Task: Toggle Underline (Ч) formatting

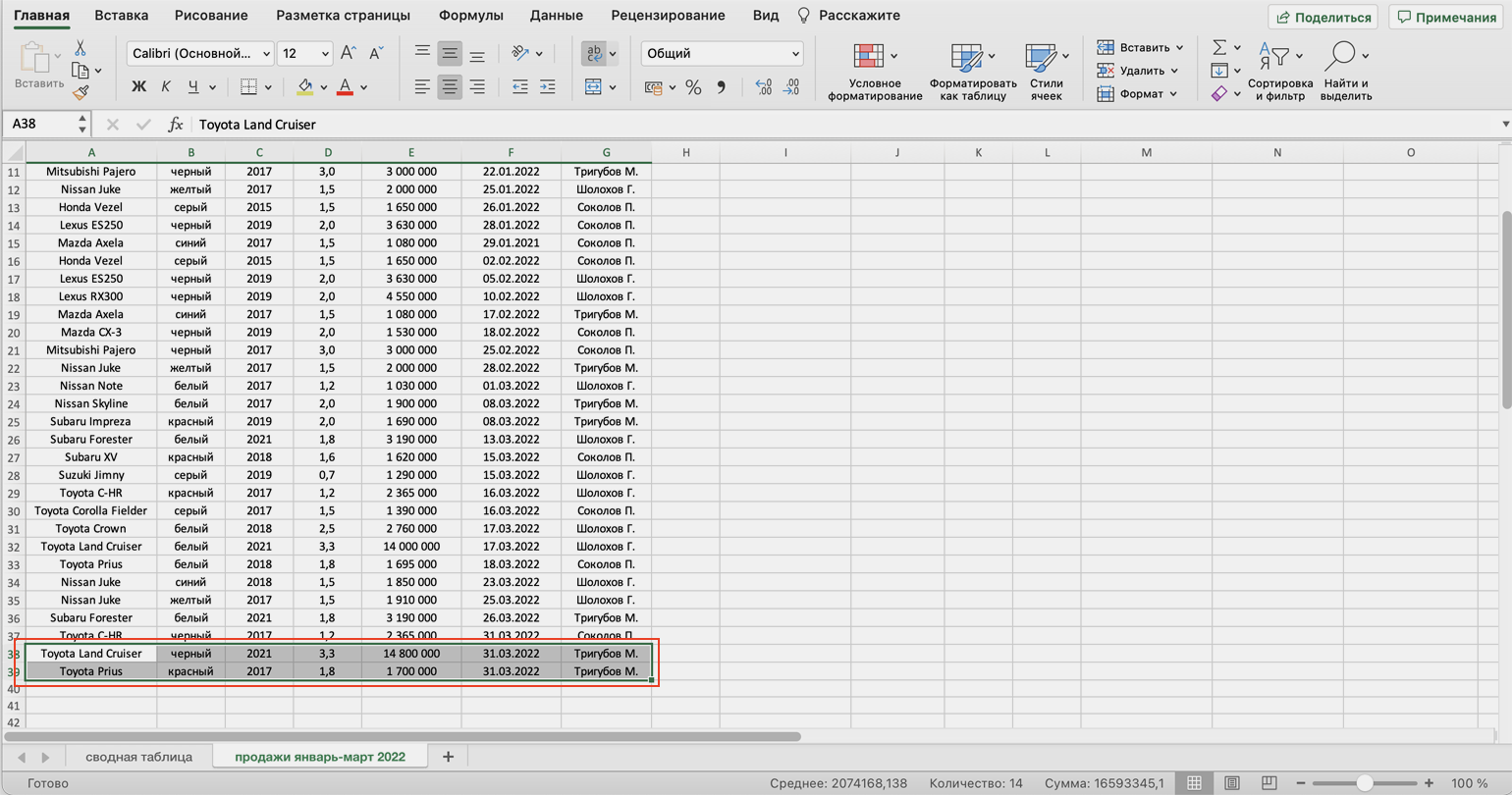Action: pos(192,87)
